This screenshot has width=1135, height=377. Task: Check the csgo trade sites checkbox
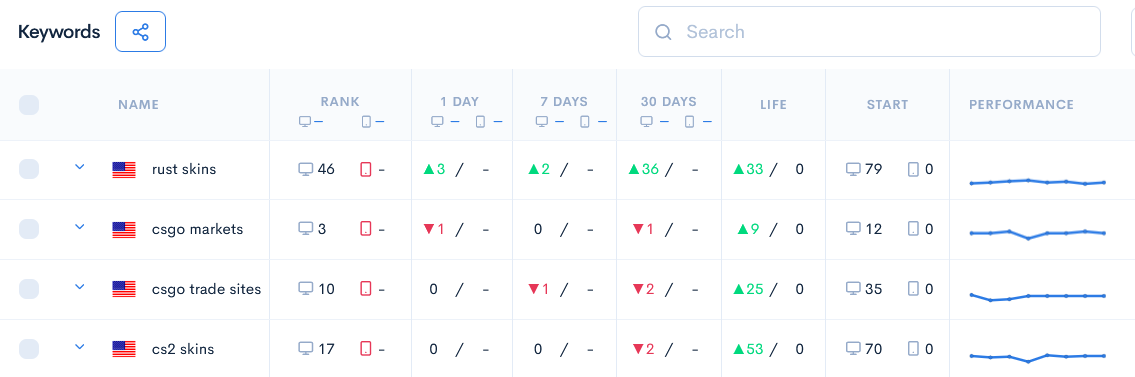click(x=29, y=289)
